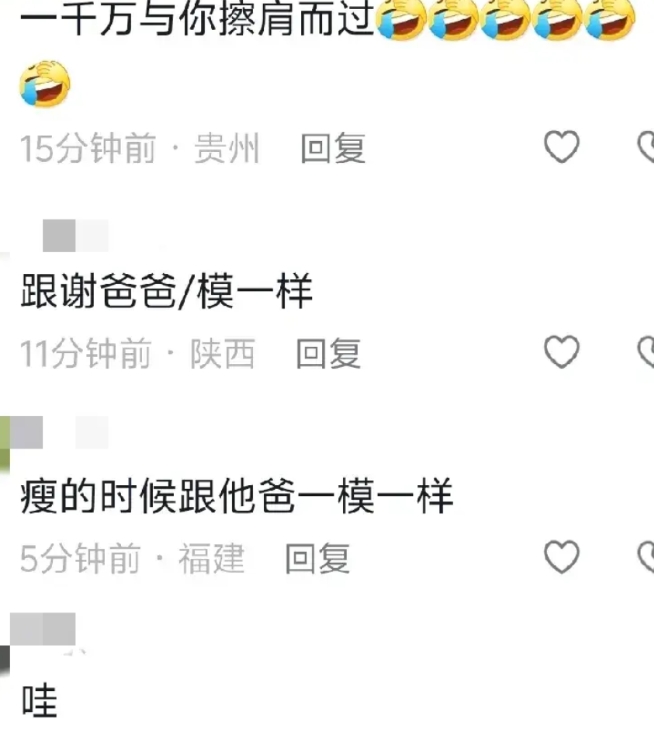Screen dimensions: 654x735
Task: Reply to the comment posted 15分钟前
Action: 333,148
